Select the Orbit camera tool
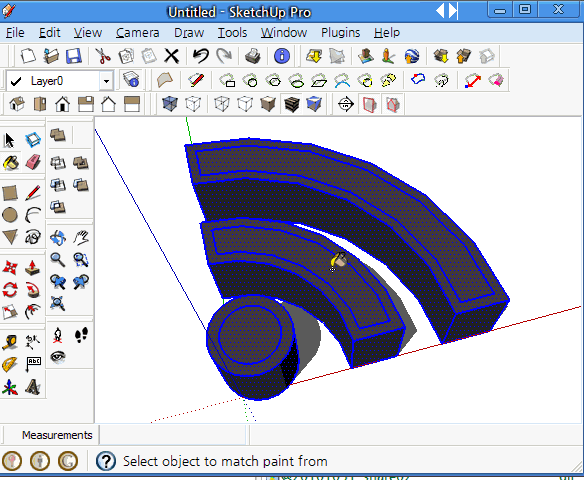The height and width of the screenshot is (480, 584). 58,238
